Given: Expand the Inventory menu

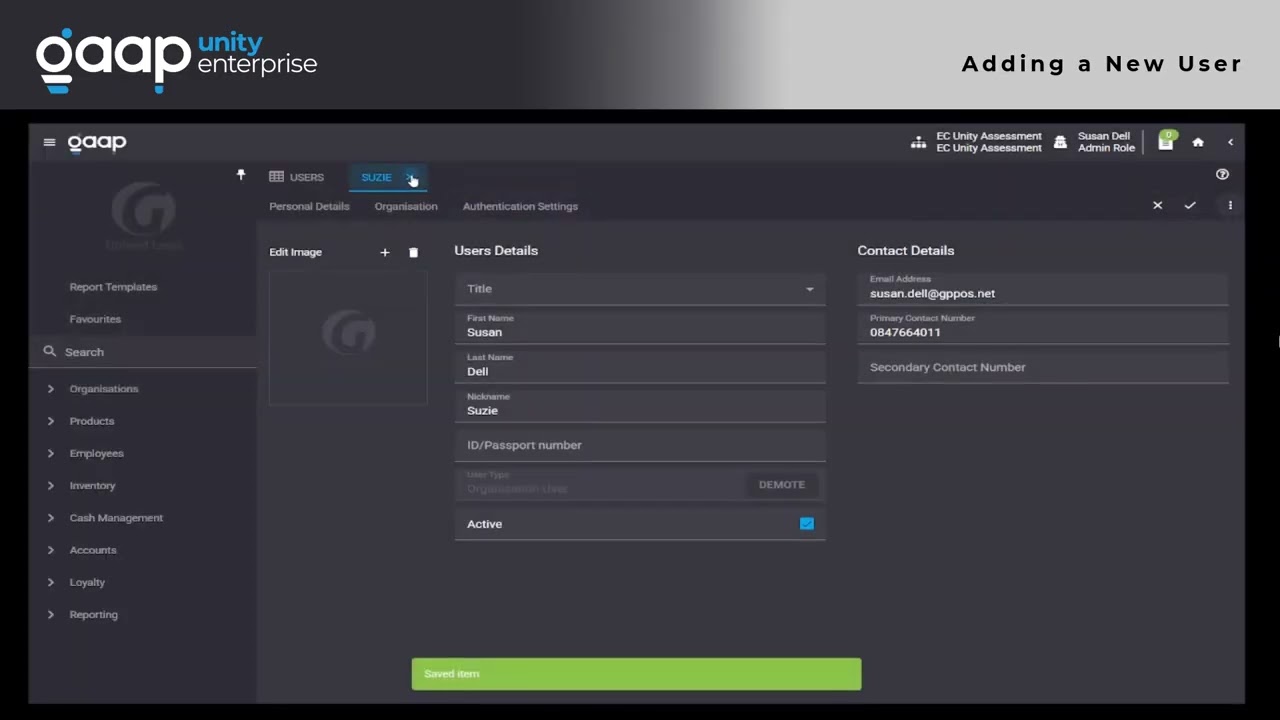Looking at the screenshot, I should tap(93, 485).
